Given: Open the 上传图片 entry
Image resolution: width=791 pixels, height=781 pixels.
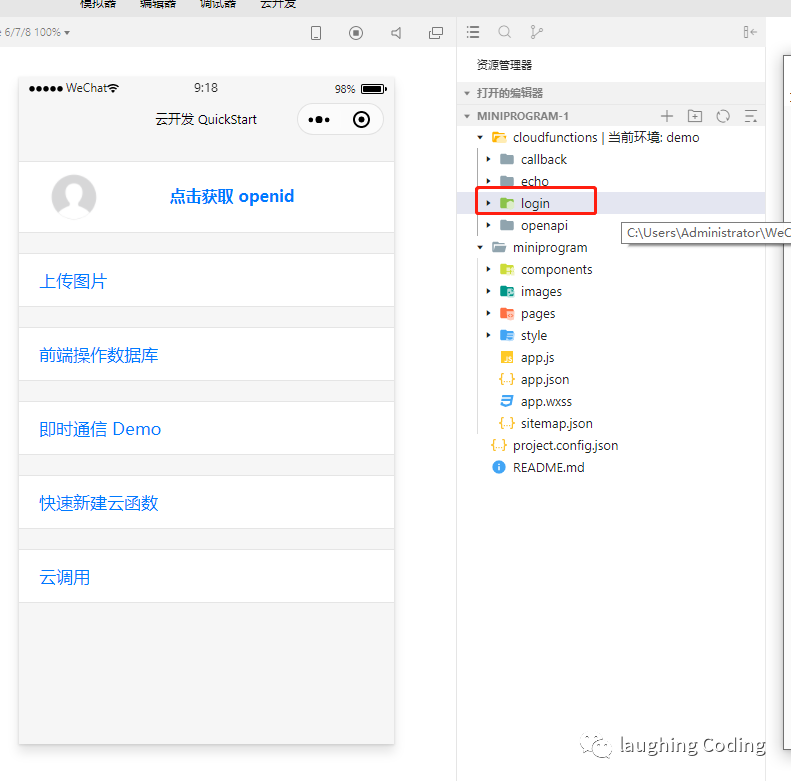Looking at the screenshot, I should [x=206, y=281].
